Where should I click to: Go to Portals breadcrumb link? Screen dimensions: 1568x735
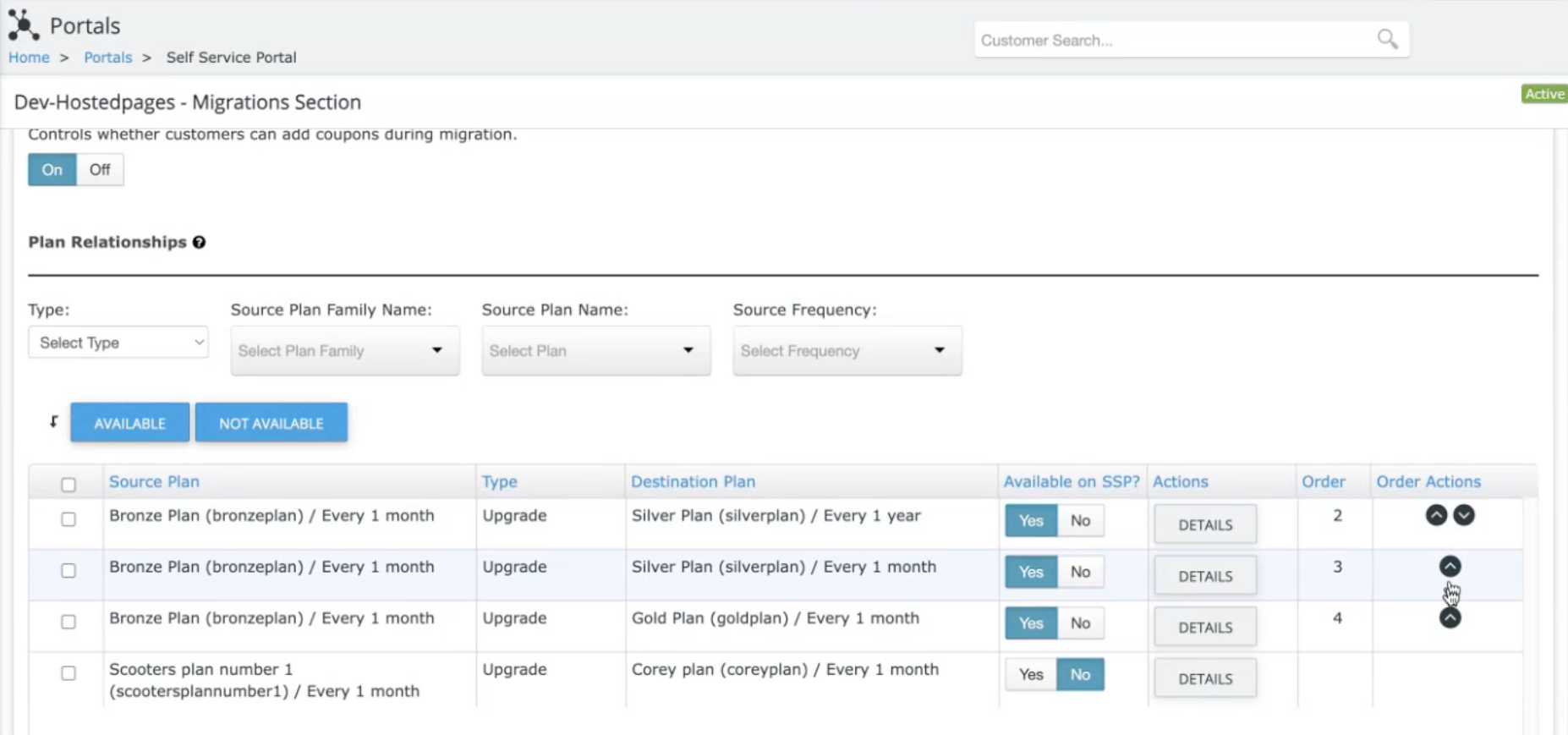[x=108, y=58]
